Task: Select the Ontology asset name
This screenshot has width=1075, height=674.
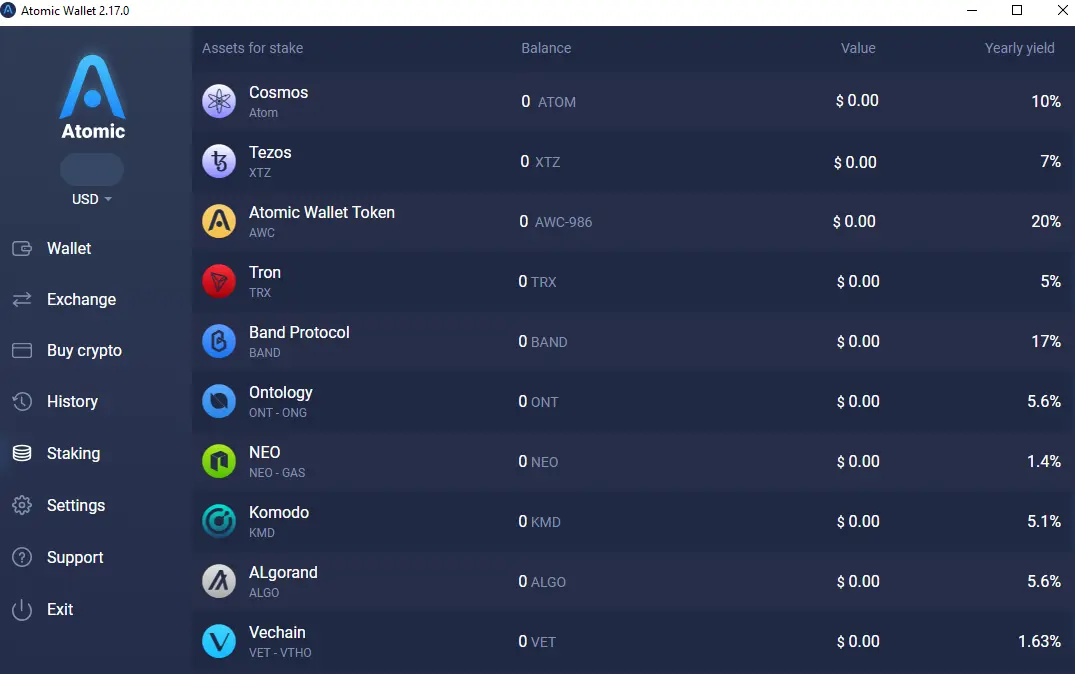Action: click(280, 393)
